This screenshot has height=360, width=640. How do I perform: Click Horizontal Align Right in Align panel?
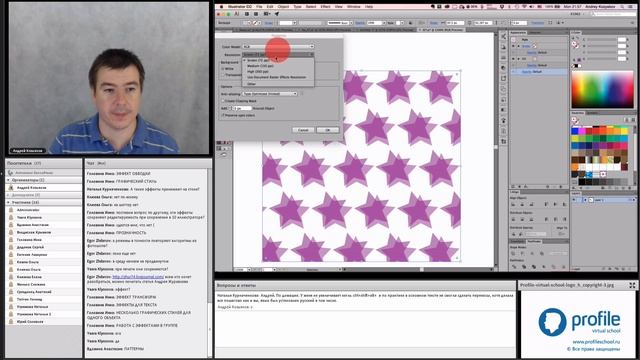(531, 204)
